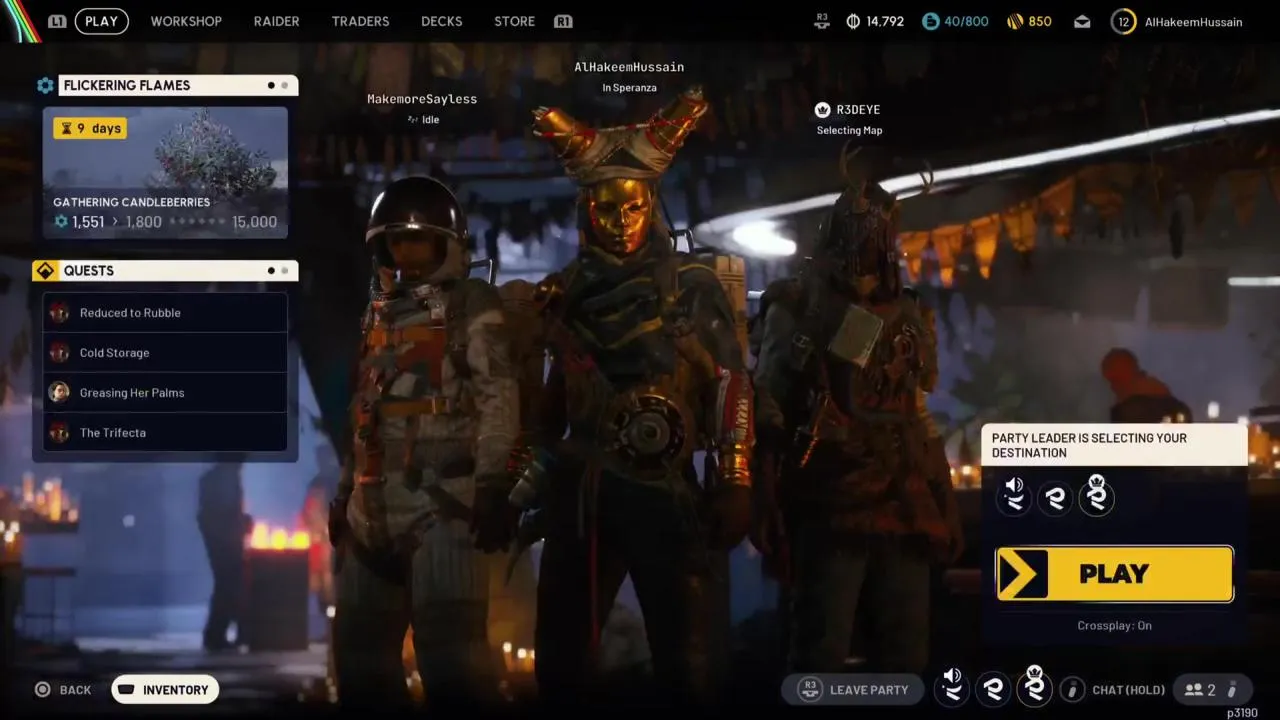Click the Reduced to Rubble trader portrait icon
The height and width of the screenshot is (720, 1280).
[x=59, y=313]
